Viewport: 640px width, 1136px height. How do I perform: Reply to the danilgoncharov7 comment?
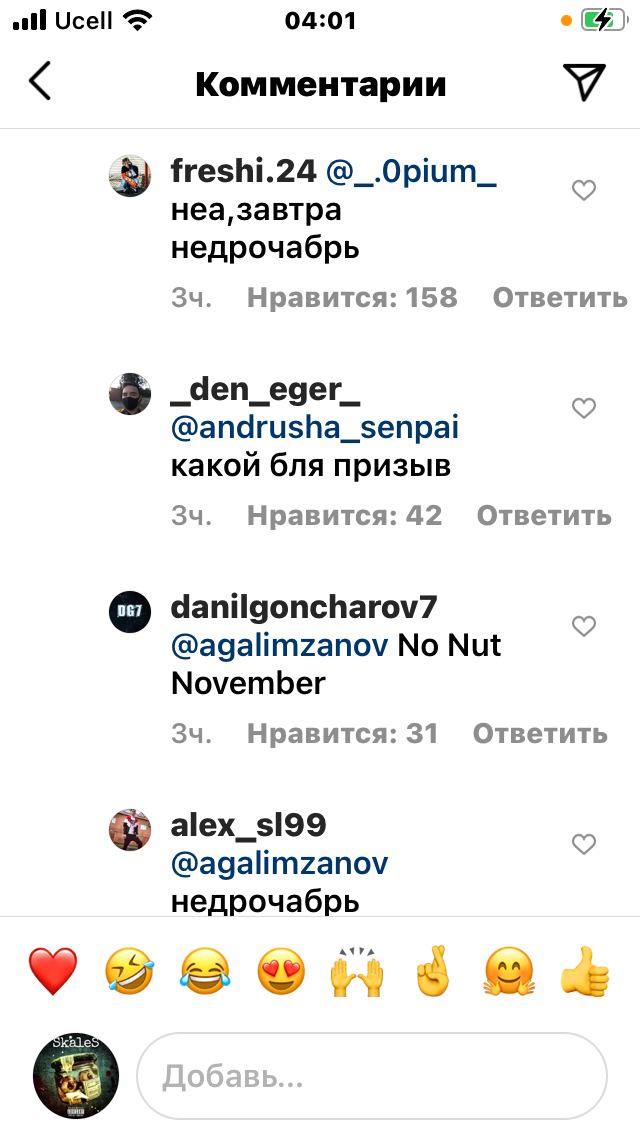[x=540, y=734]
